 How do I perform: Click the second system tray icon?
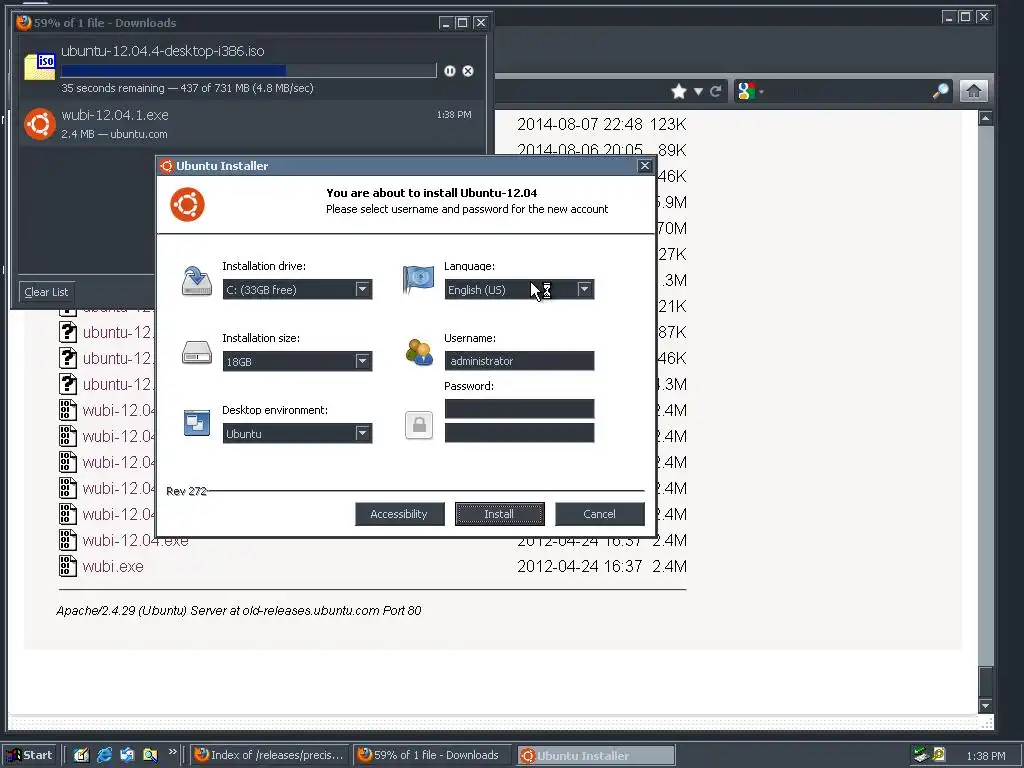click(x=939, y=755)
